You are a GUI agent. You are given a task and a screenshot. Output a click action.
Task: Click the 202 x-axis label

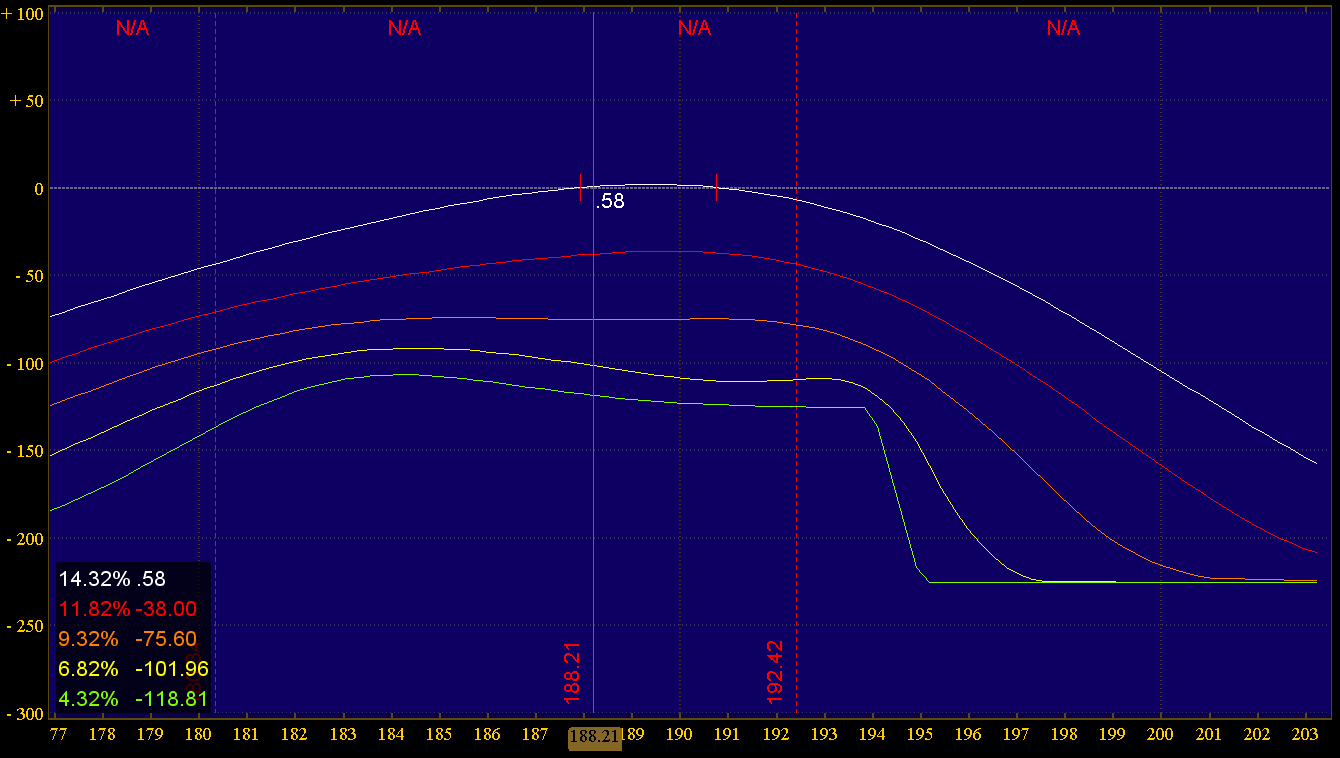(1257, 735)
